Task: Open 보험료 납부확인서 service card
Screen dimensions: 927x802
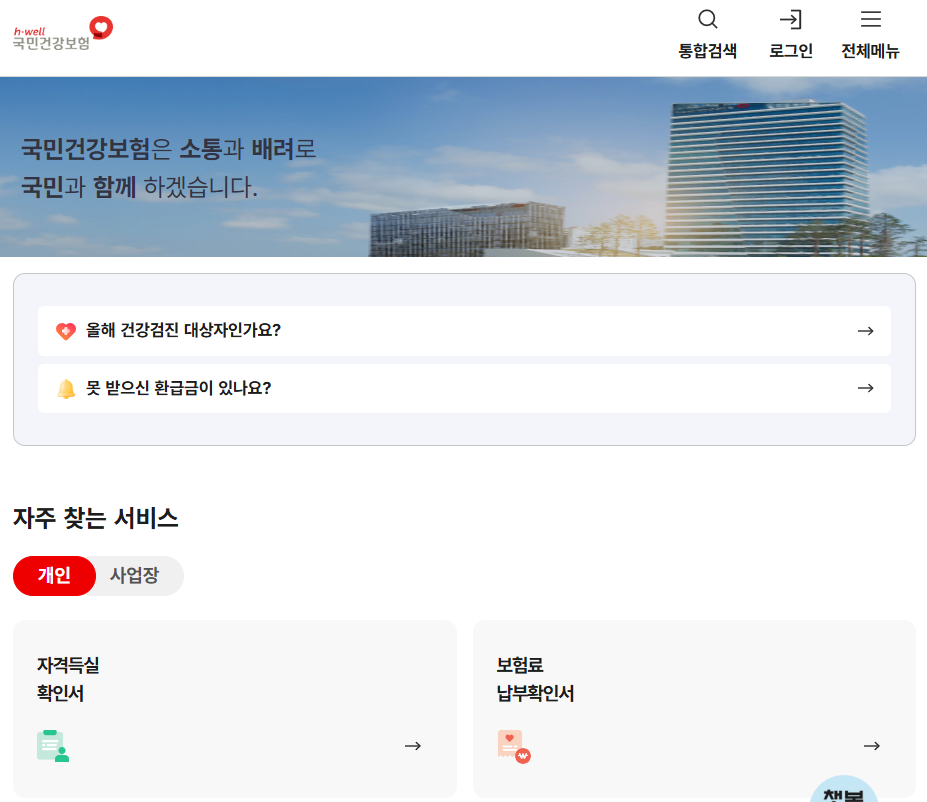Action: [x=694, y=709]
